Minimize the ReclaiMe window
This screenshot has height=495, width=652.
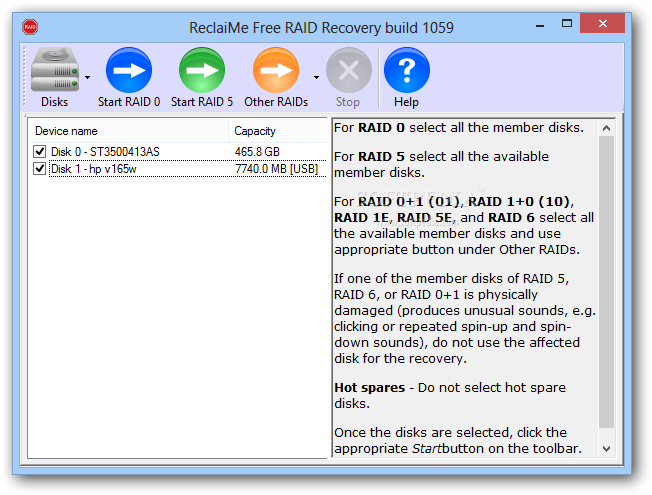click(x=540, y=26)
